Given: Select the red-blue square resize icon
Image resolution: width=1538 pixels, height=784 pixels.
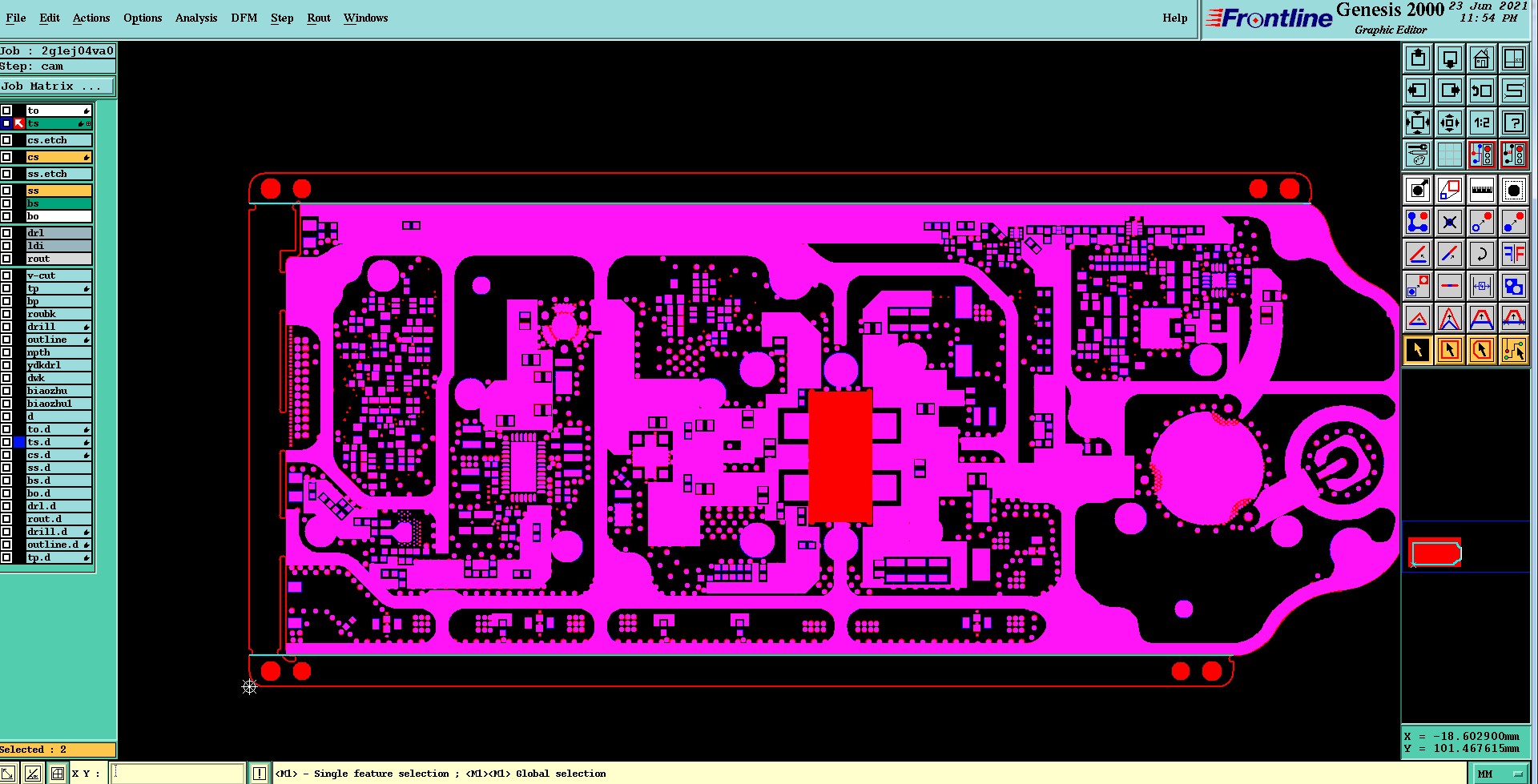Looking at the screenshot, I should 1450,191.
